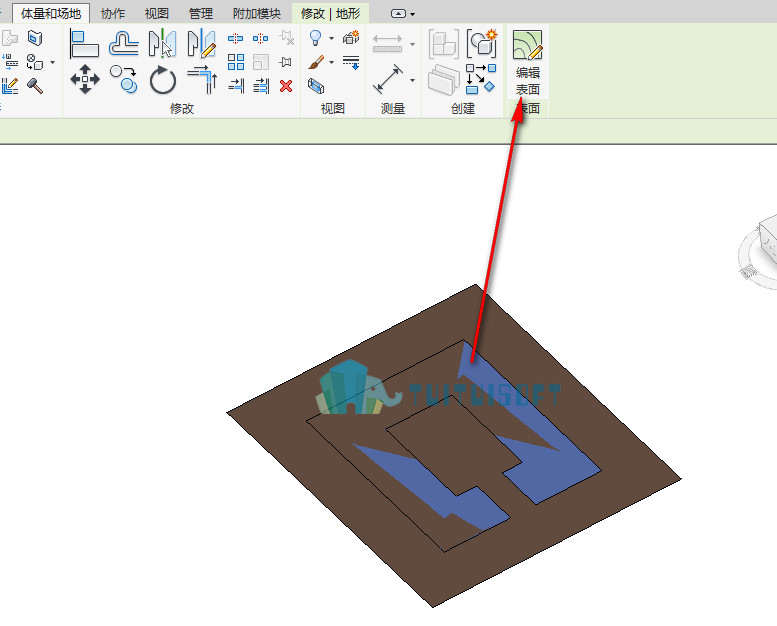Click the Demolish hammer icon
The height and width of the screenshot is (626, 777).
coord(35,86)
